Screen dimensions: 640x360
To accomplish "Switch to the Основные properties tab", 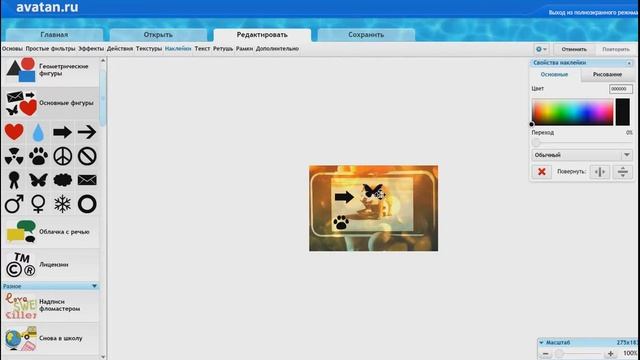I will coord(554,75).
